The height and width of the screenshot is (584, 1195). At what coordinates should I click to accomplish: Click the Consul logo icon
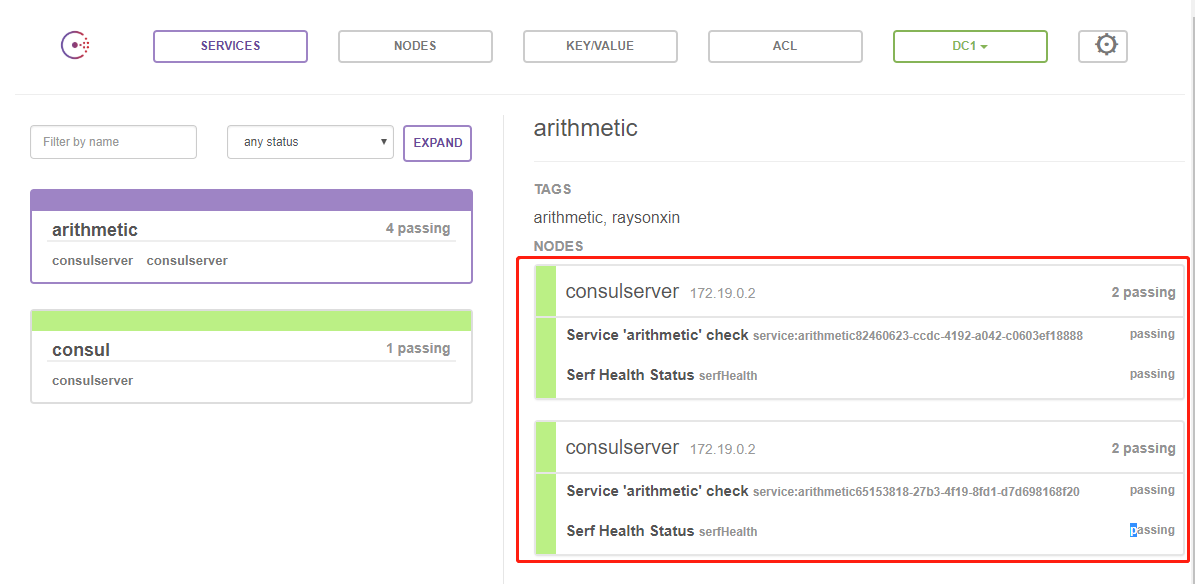point(75,46)
